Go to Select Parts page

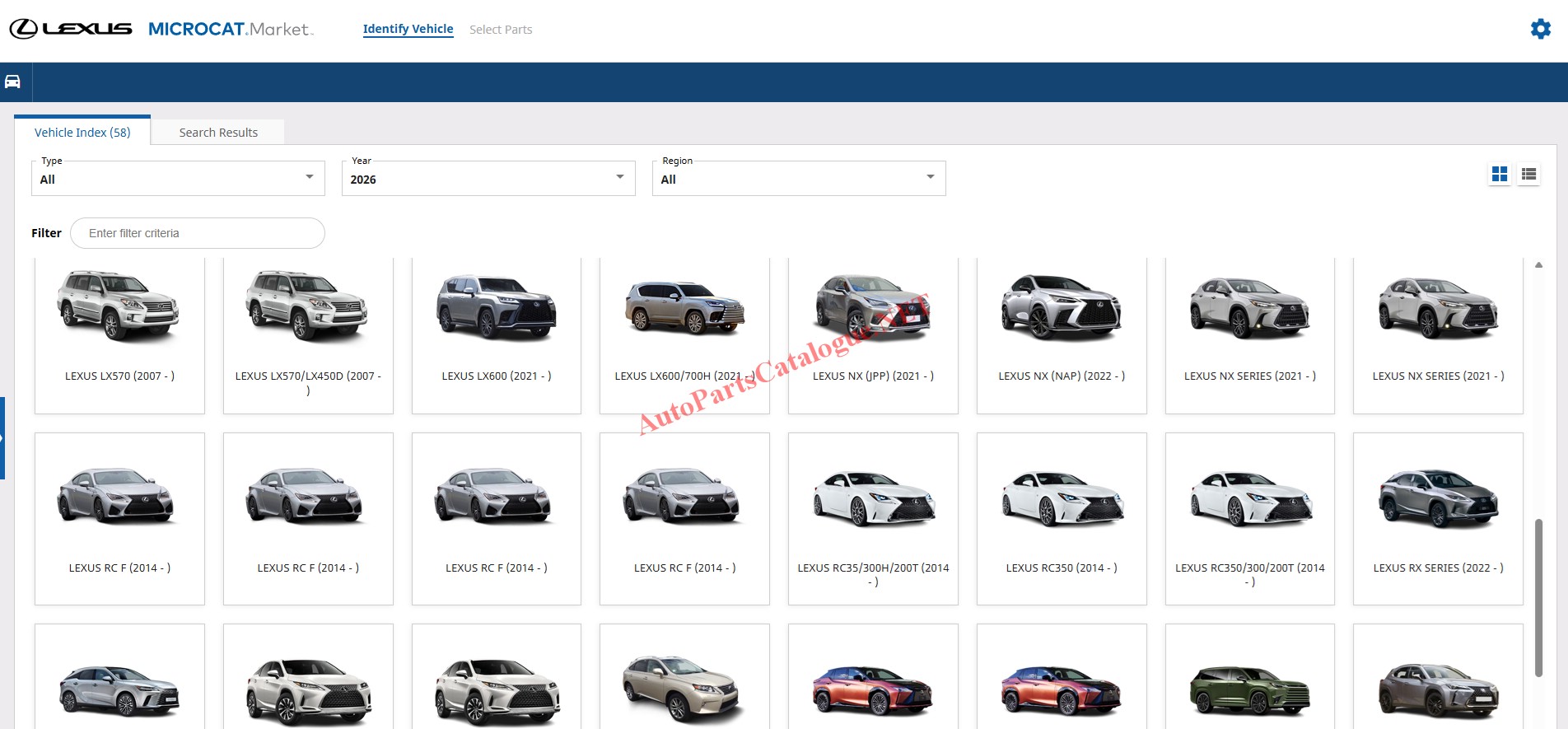click(501, 30)
